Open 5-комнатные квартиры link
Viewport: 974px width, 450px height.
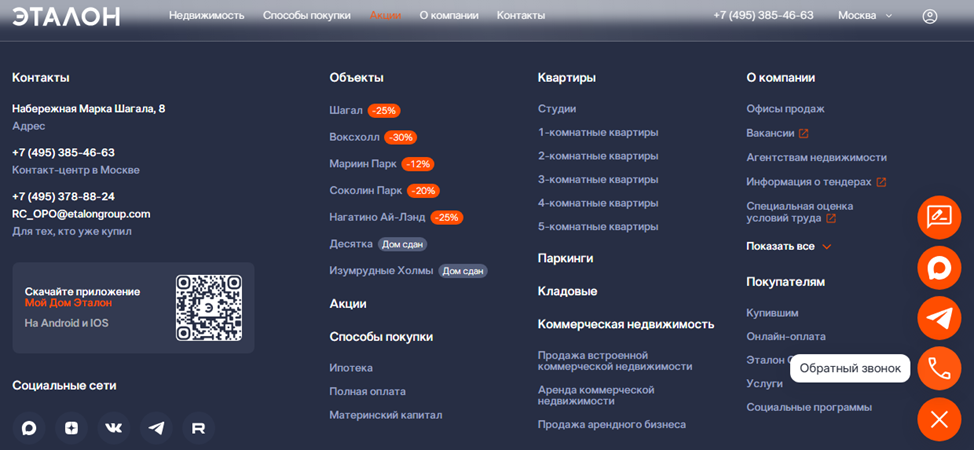tap(598, 227)
